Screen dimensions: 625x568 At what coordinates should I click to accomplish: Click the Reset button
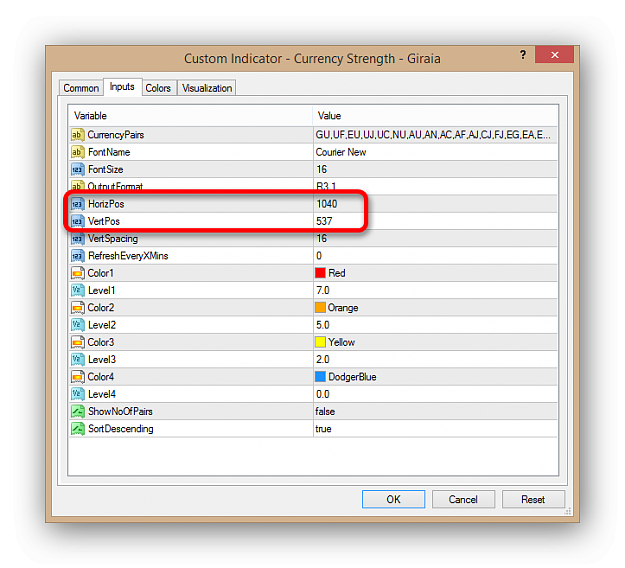point(533,499)
